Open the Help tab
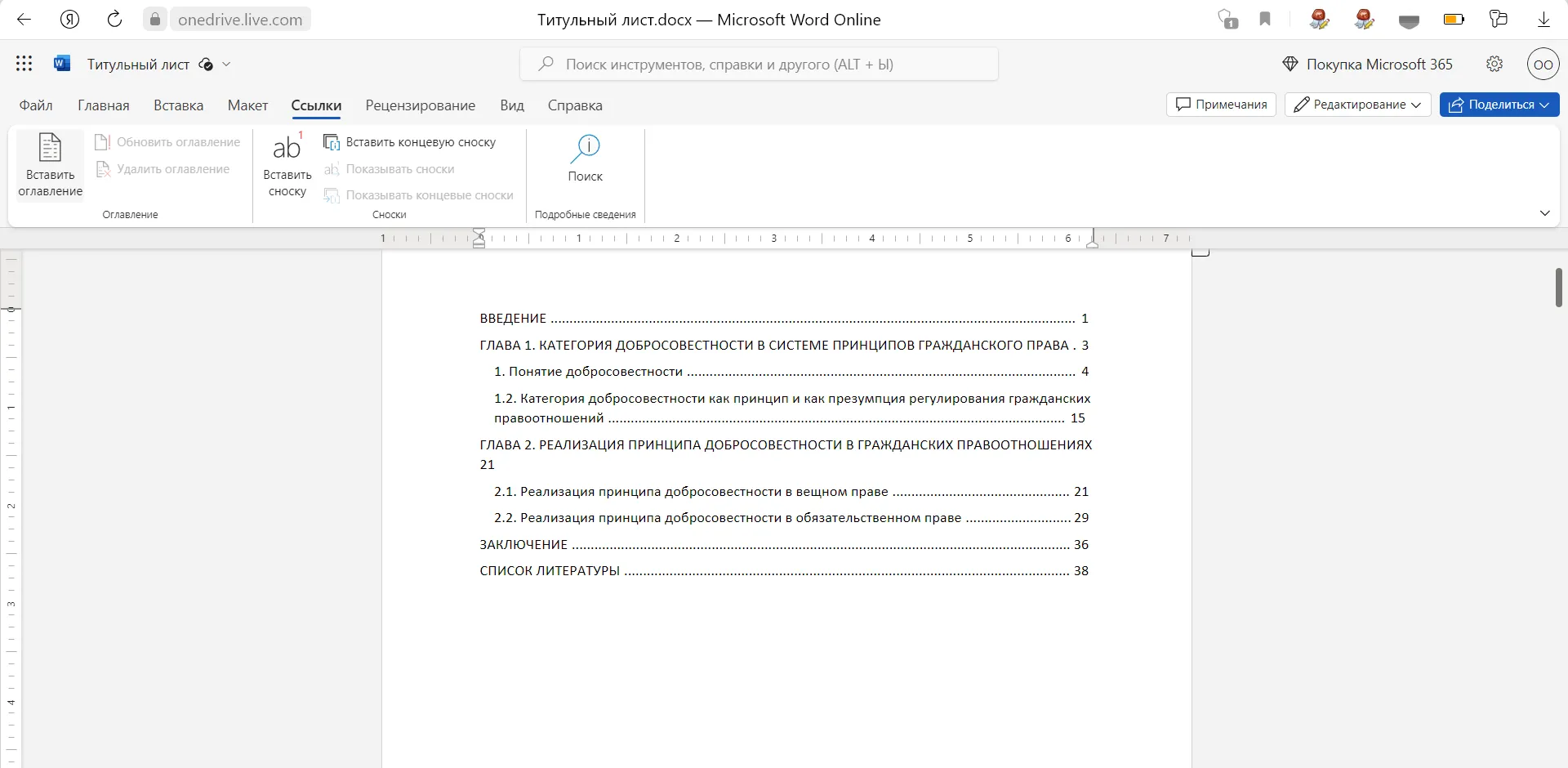Screen dimensions: 1568x768 (575, 105)
